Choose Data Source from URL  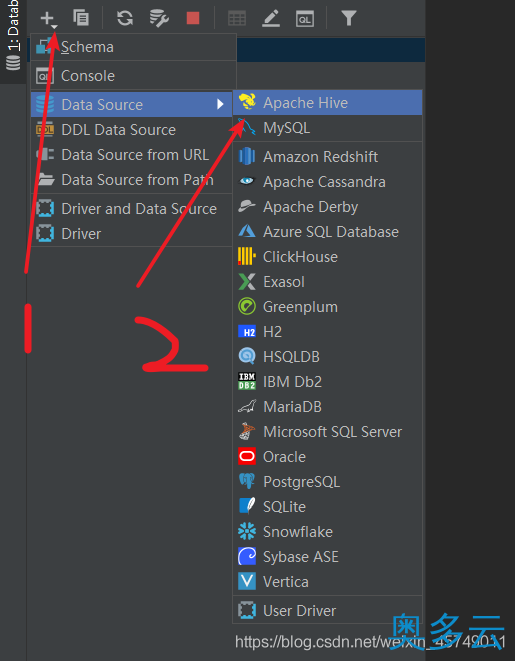pos(131,155)
